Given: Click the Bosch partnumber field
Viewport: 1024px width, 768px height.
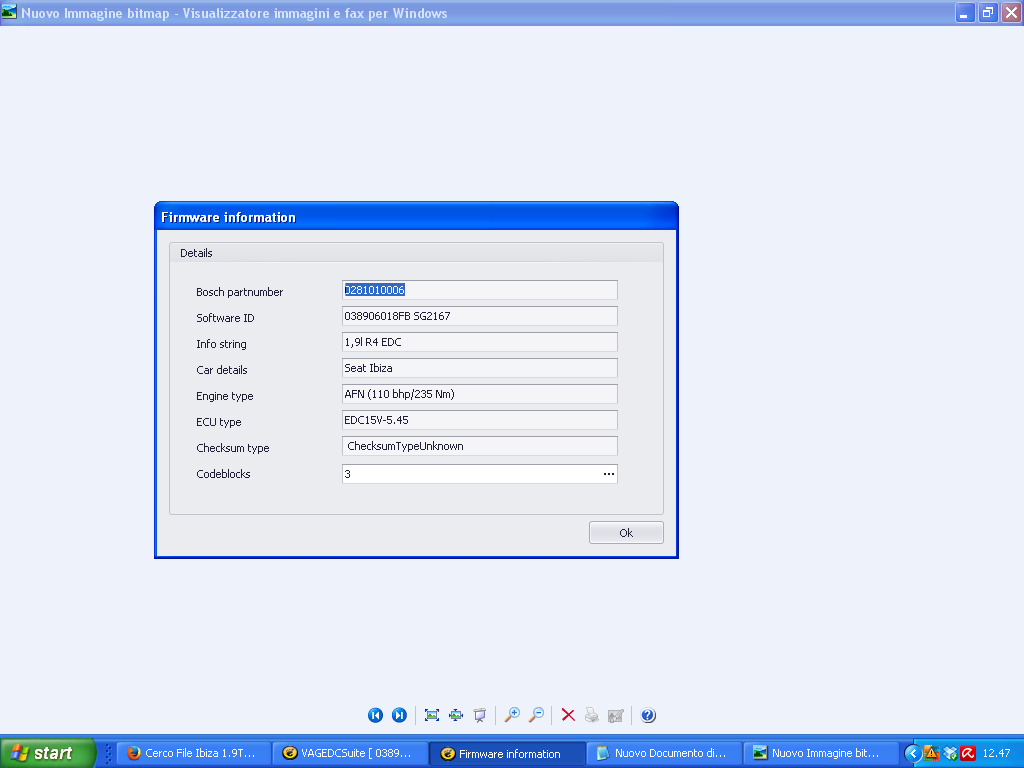Looking at the screenshot, I should coord(480,290).
